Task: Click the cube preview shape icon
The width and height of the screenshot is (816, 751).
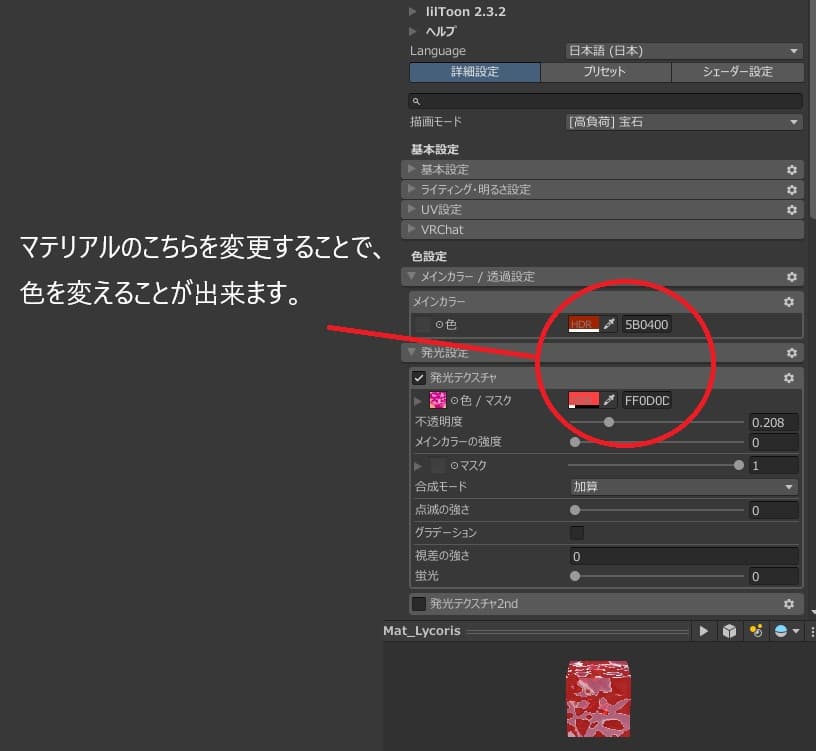Action: pyautogui.click(x=729, y=631)
